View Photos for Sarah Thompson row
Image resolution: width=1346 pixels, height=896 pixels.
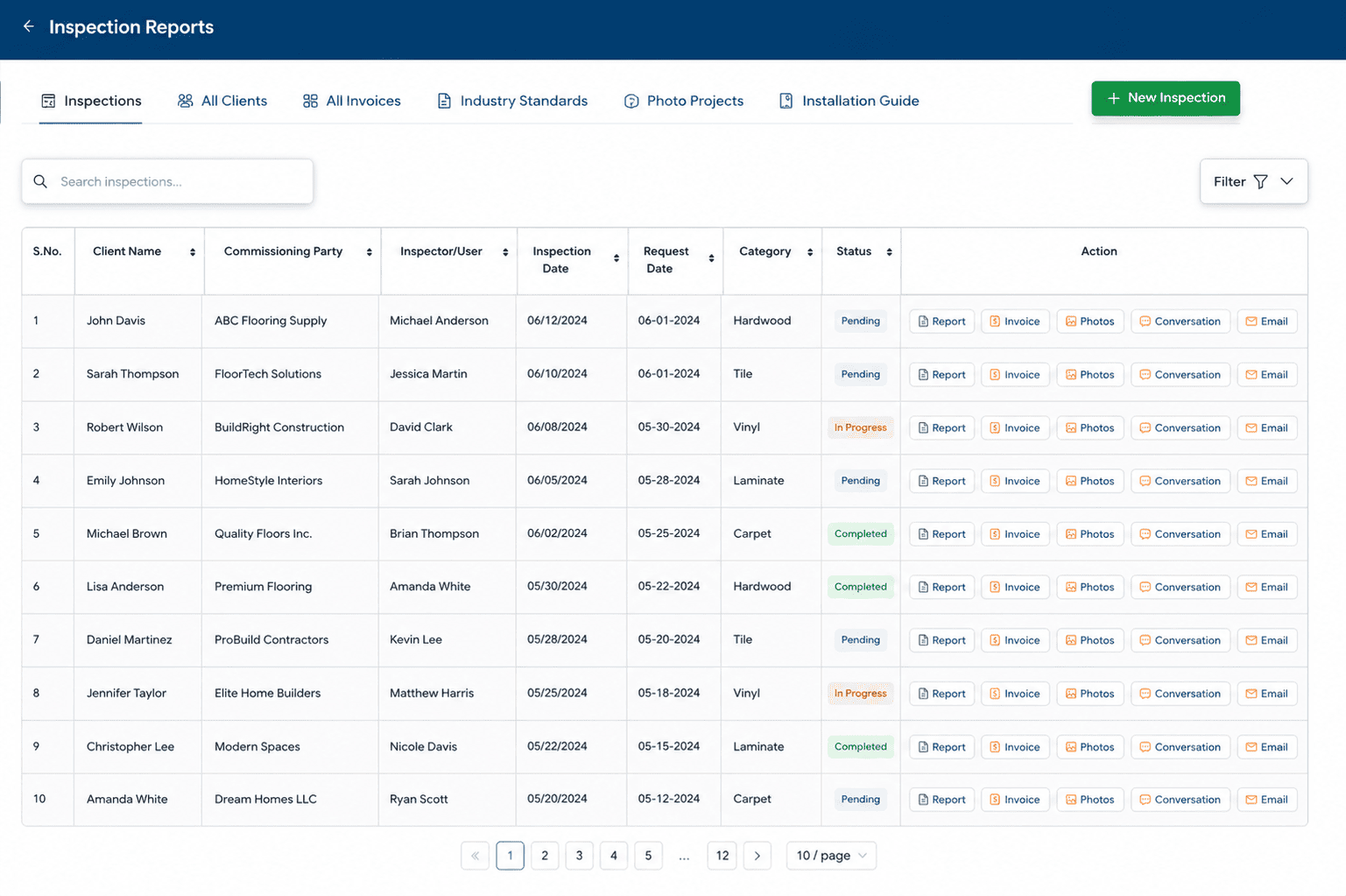pos(1090,375)
